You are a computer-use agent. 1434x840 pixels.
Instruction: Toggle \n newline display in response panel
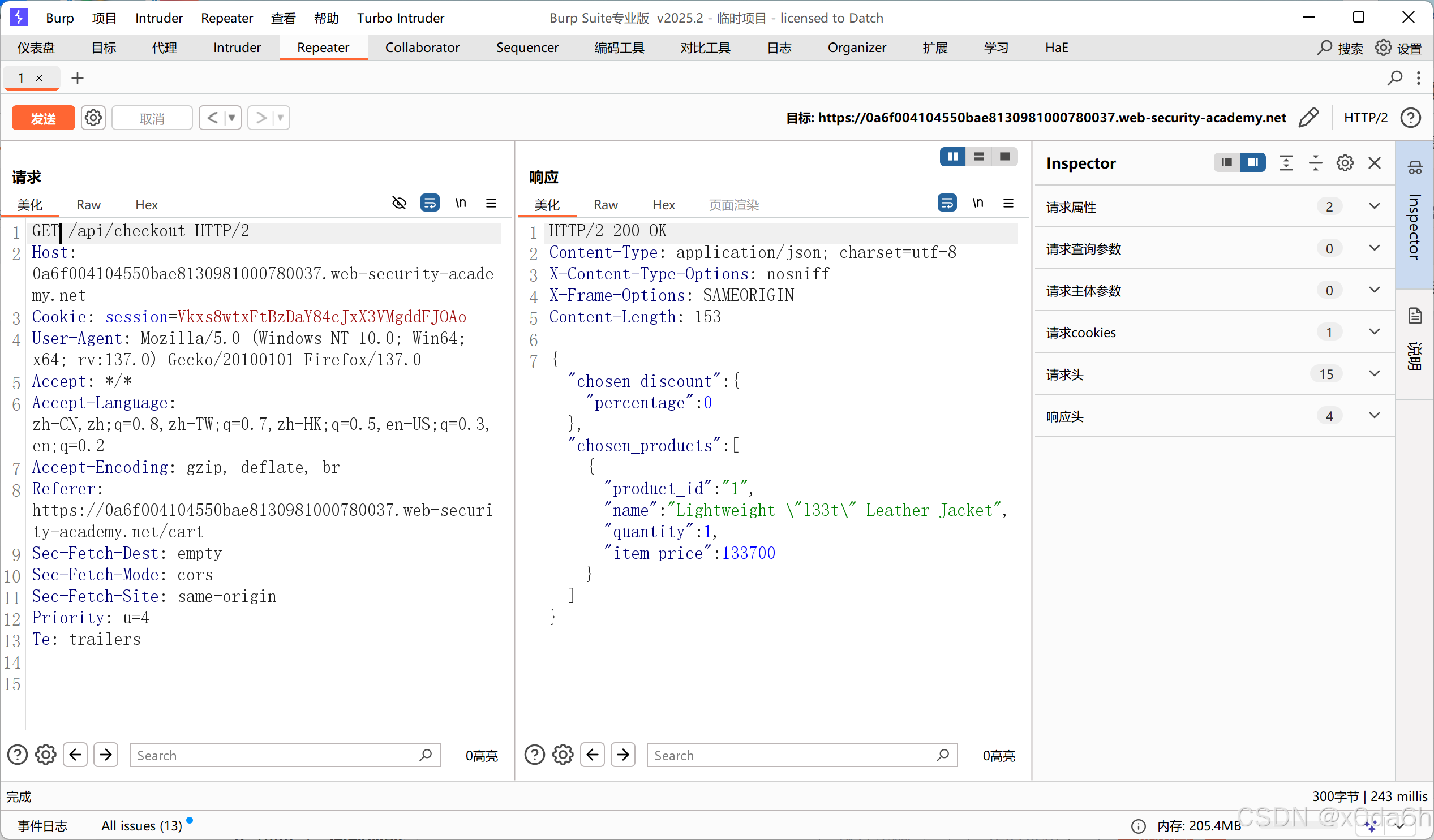[977, 203]
